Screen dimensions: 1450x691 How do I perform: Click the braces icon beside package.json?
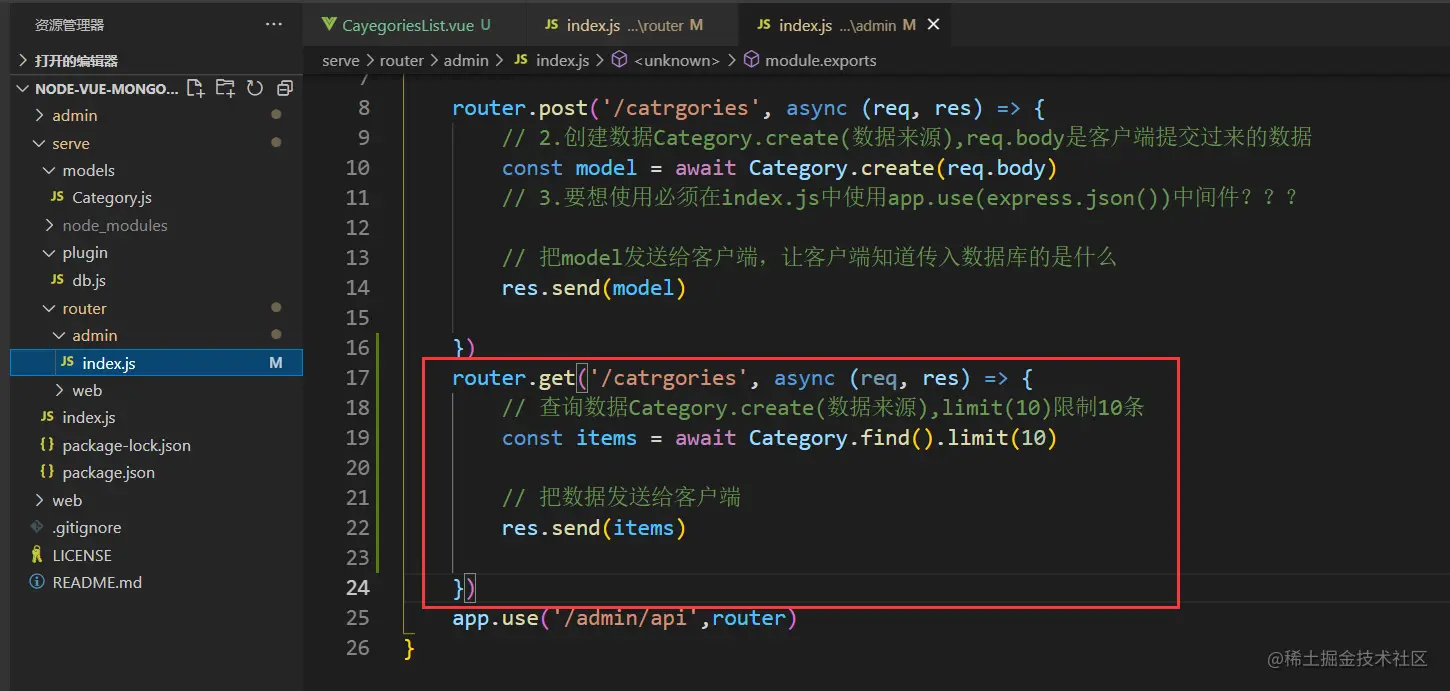(47, 472)
